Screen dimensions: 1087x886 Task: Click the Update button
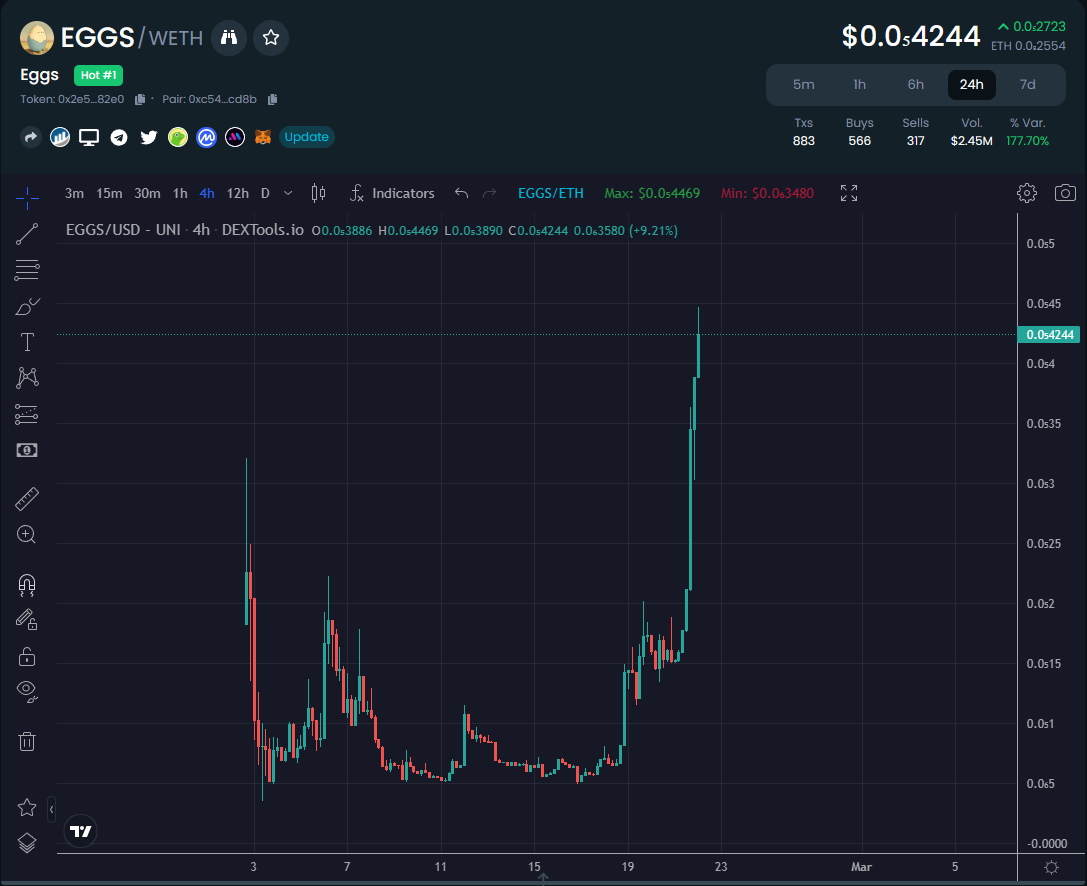(306, 137)
